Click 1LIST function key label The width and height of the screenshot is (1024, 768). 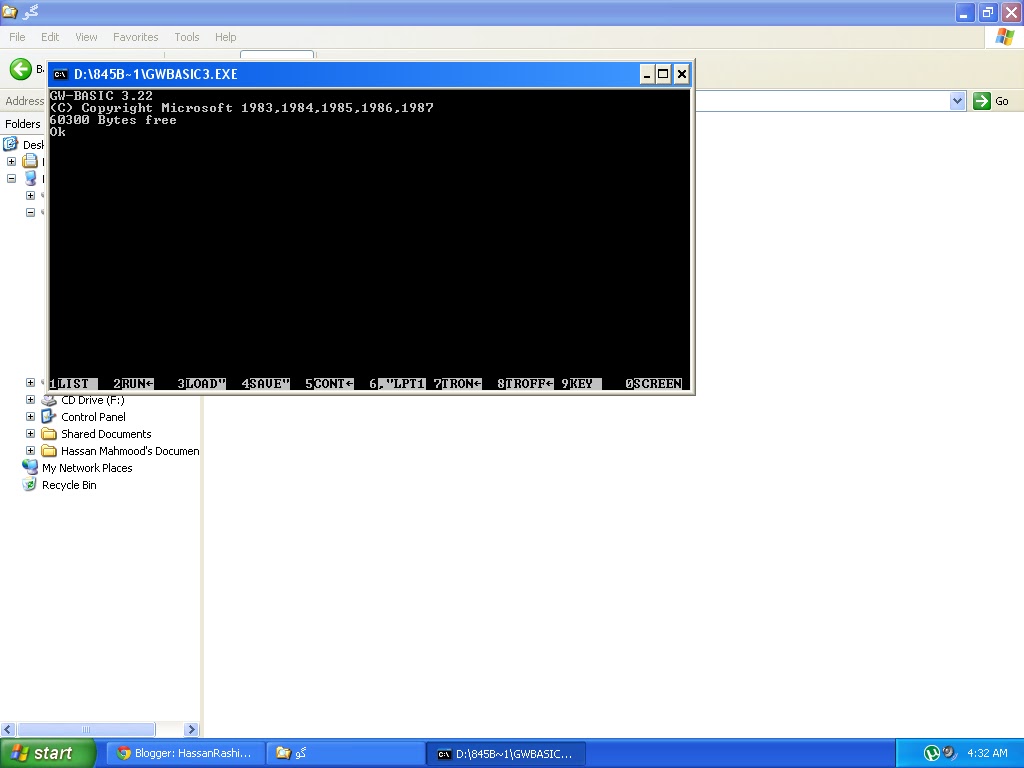point(73,384)
